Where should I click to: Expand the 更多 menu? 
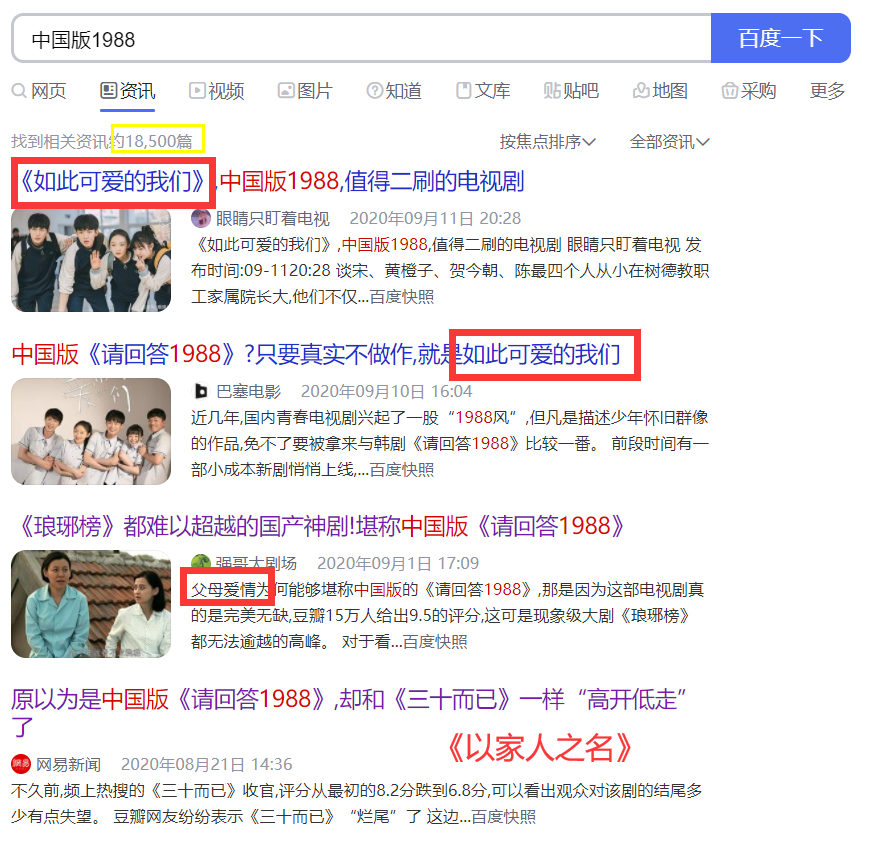[827, 90]
